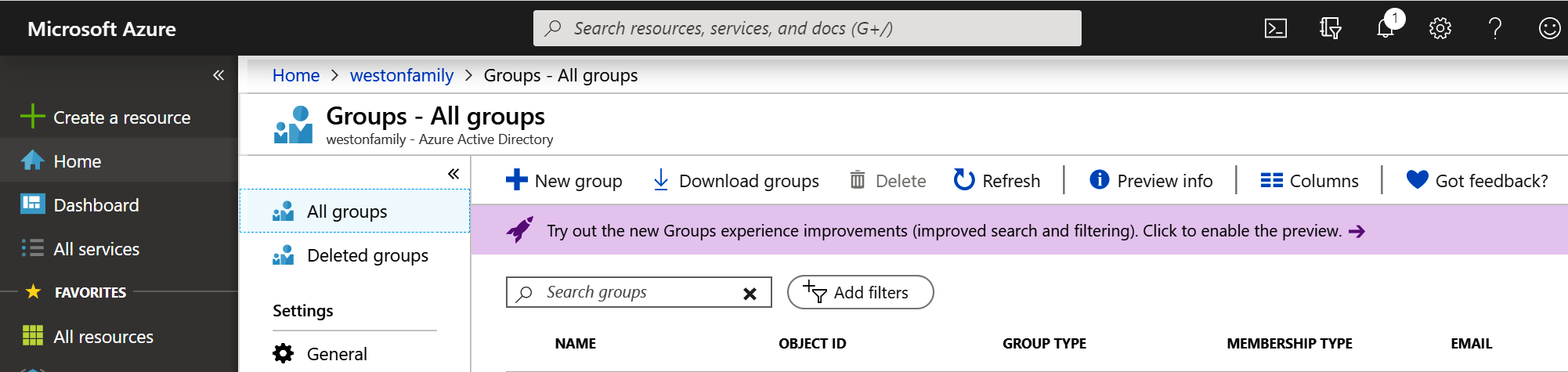1568x372 pixels.
Task: Open All resources in favorites
Action: click(119, 337)
